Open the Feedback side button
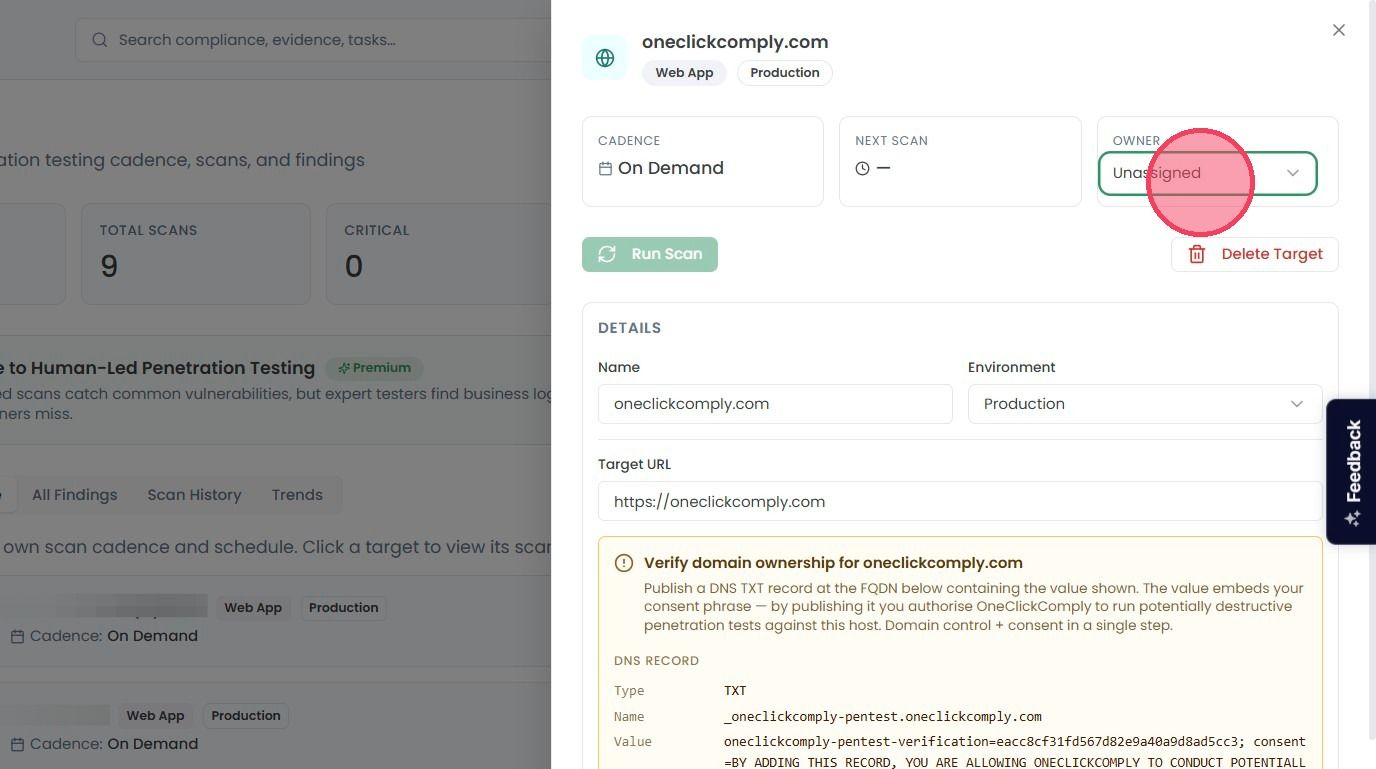1376x769 pixels. click(x=1351, y=471)
